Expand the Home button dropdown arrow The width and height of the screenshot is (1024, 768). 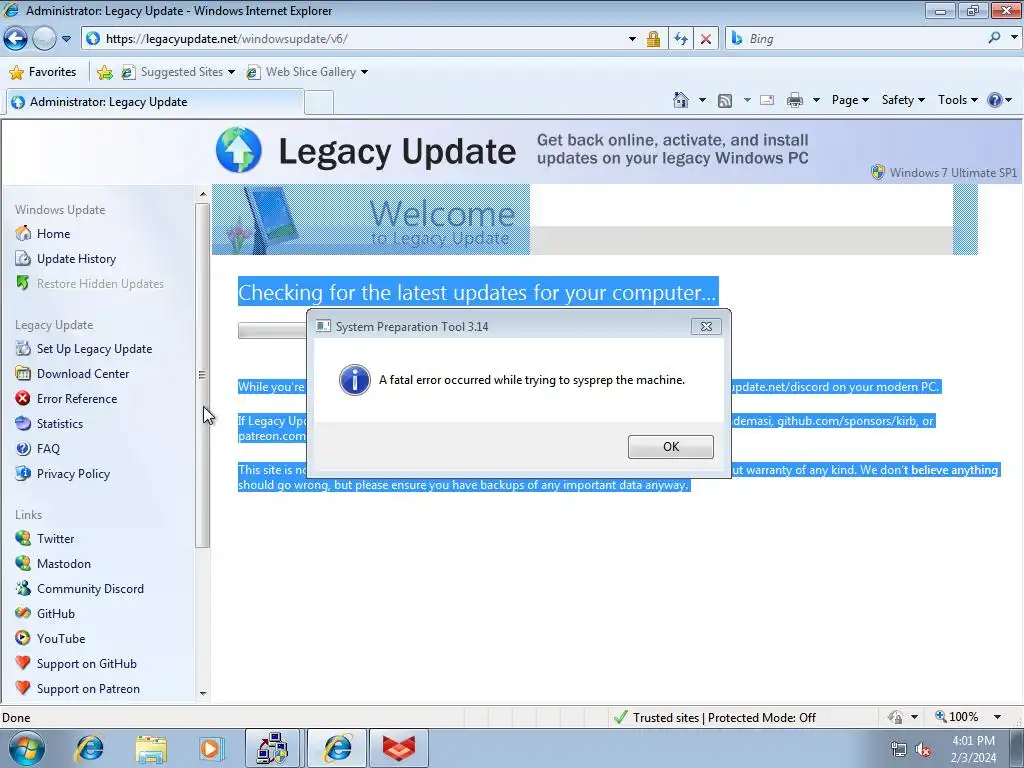(x=702, y=100)
